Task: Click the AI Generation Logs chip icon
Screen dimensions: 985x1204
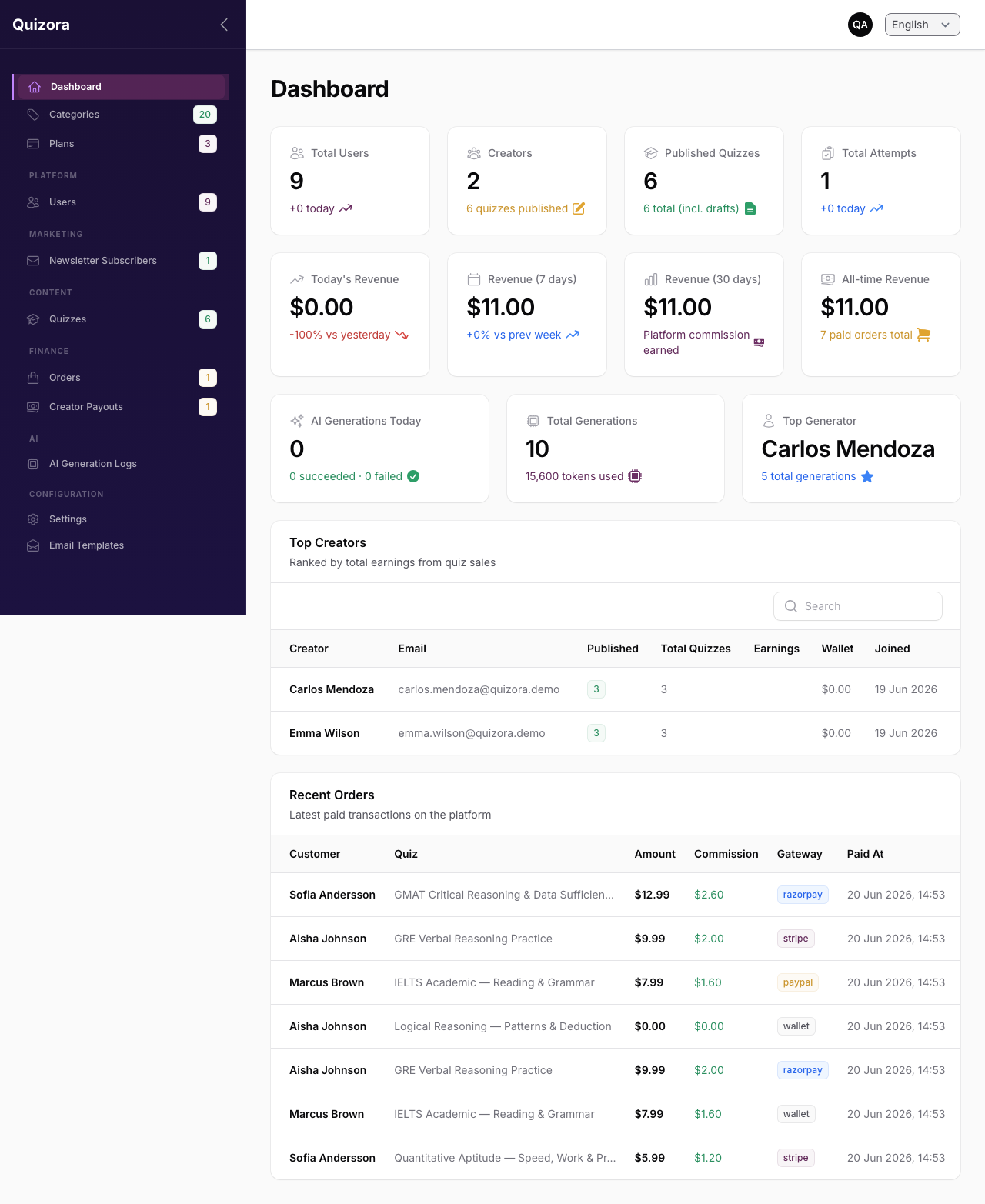Action: pyautogui.click(x=33, y=464)
